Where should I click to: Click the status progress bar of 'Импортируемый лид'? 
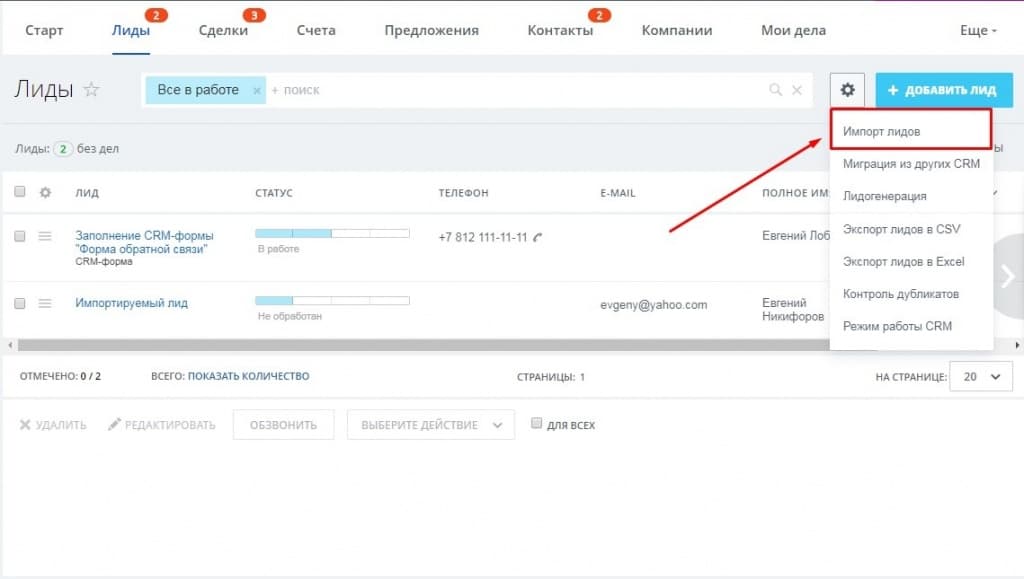pos(332,299)
